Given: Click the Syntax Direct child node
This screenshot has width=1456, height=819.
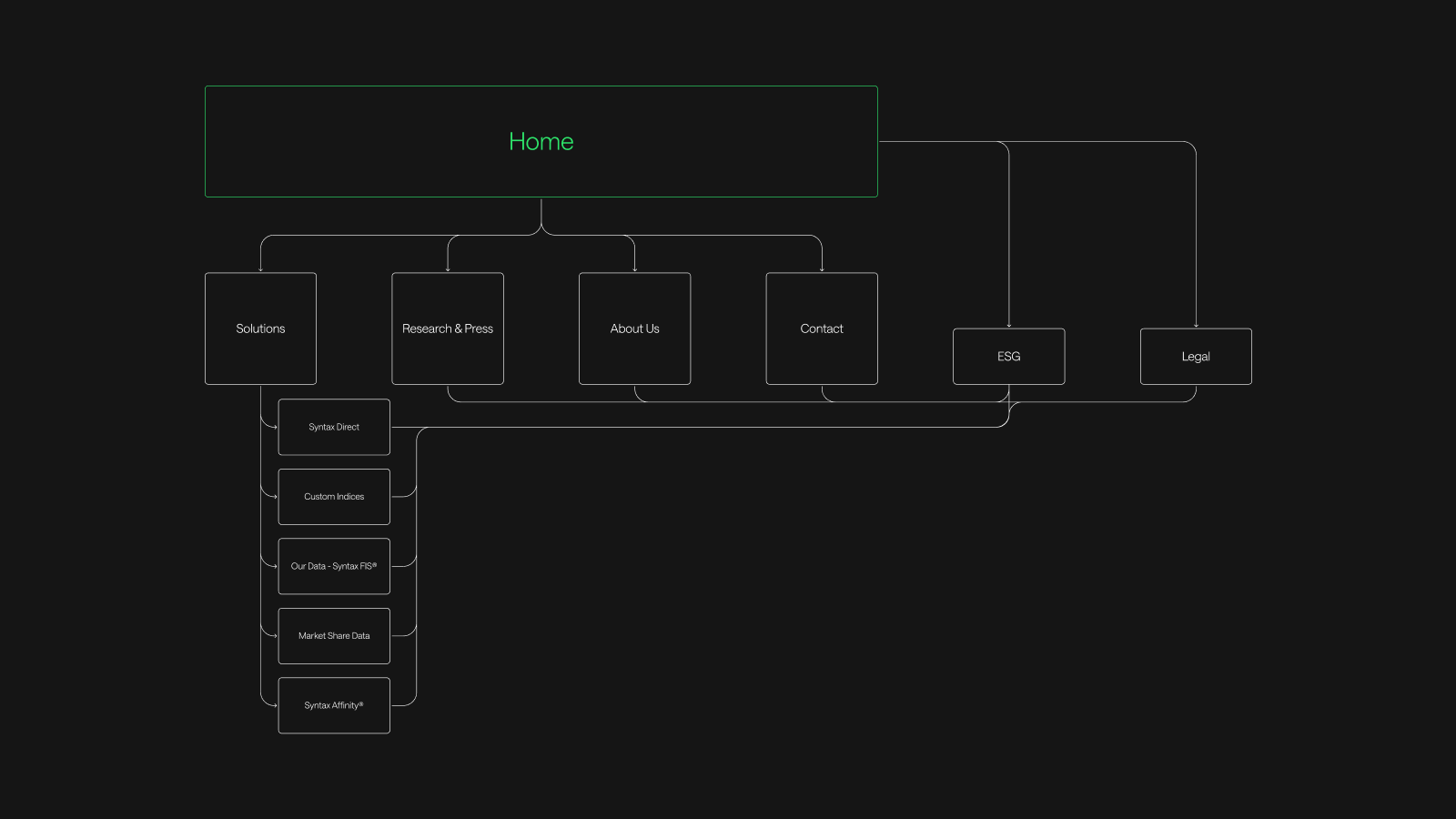Looking at the screenshot, I should pos(333,427).
